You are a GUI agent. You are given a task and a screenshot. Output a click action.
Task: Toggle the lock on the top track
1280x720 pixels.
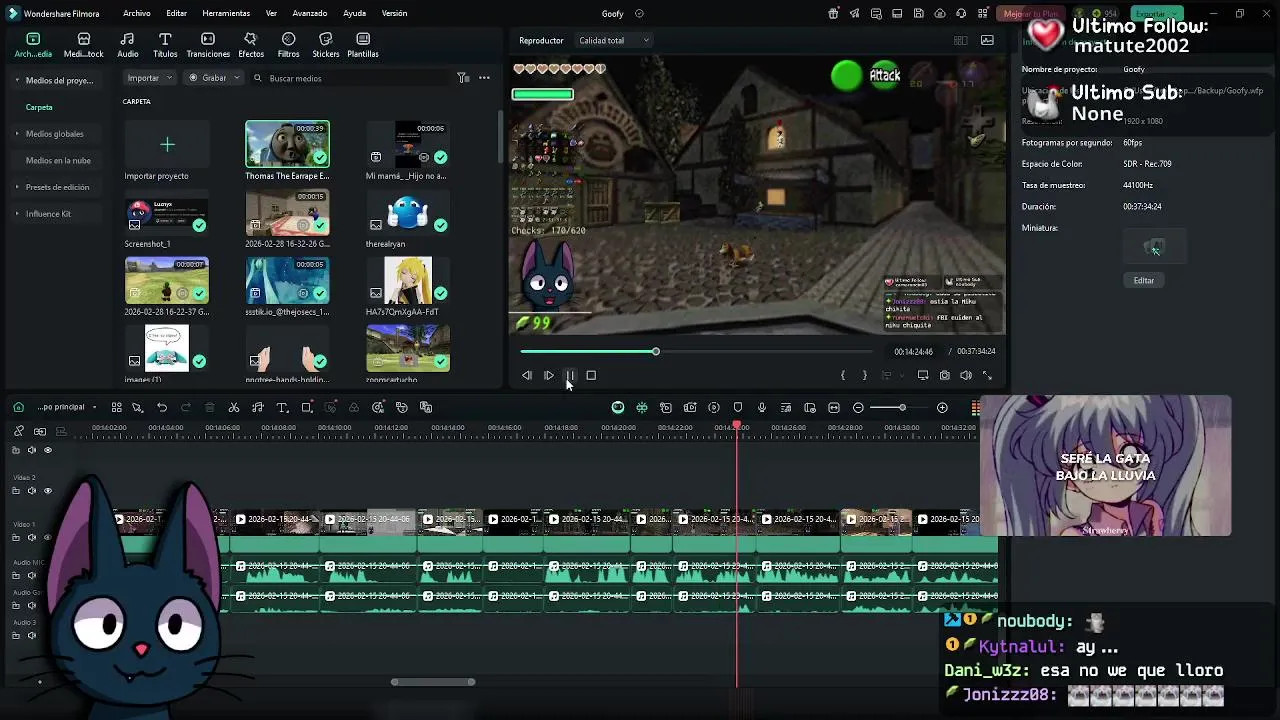pos(16,450)
